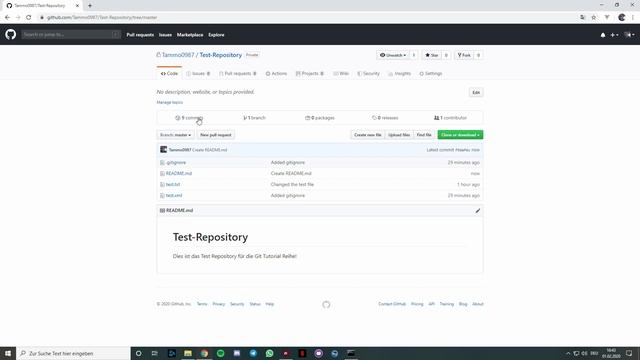Switch to the repository Issues tab
640x360 pixels.
(198, 73)
